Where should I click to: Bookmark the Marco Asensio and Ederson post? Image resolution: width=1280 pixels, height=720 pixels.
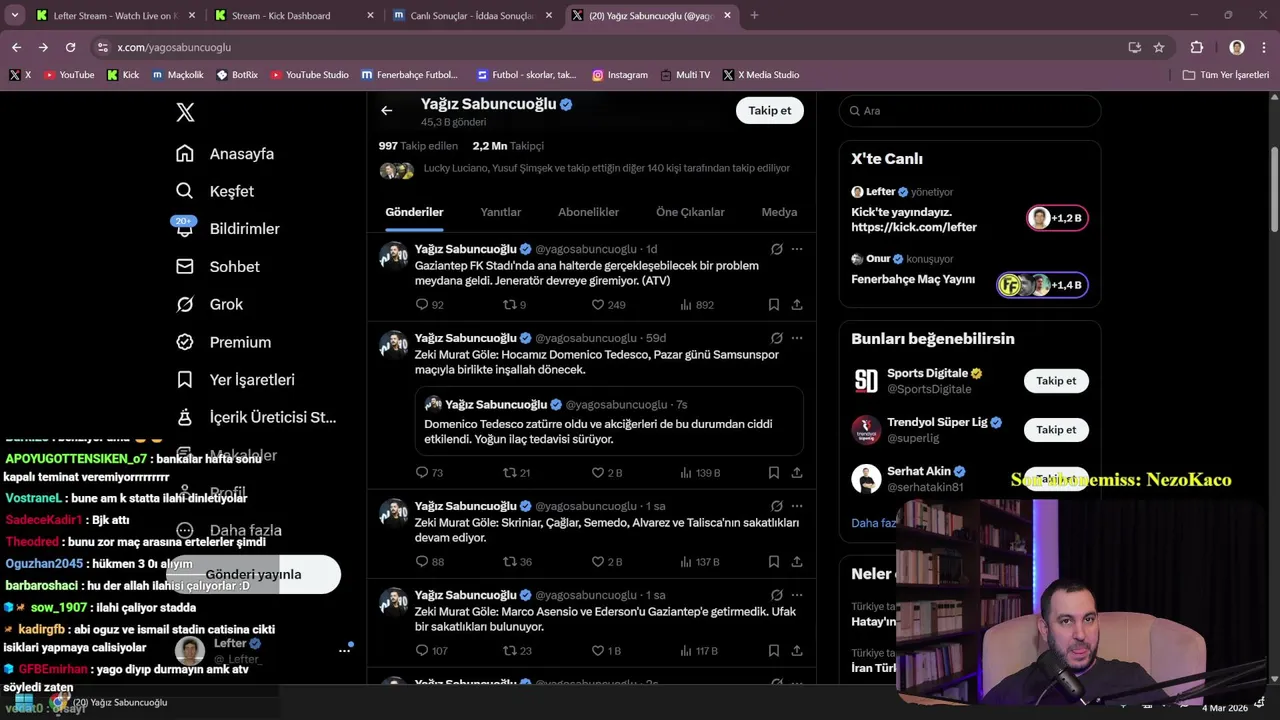click(x=774, y=651)
